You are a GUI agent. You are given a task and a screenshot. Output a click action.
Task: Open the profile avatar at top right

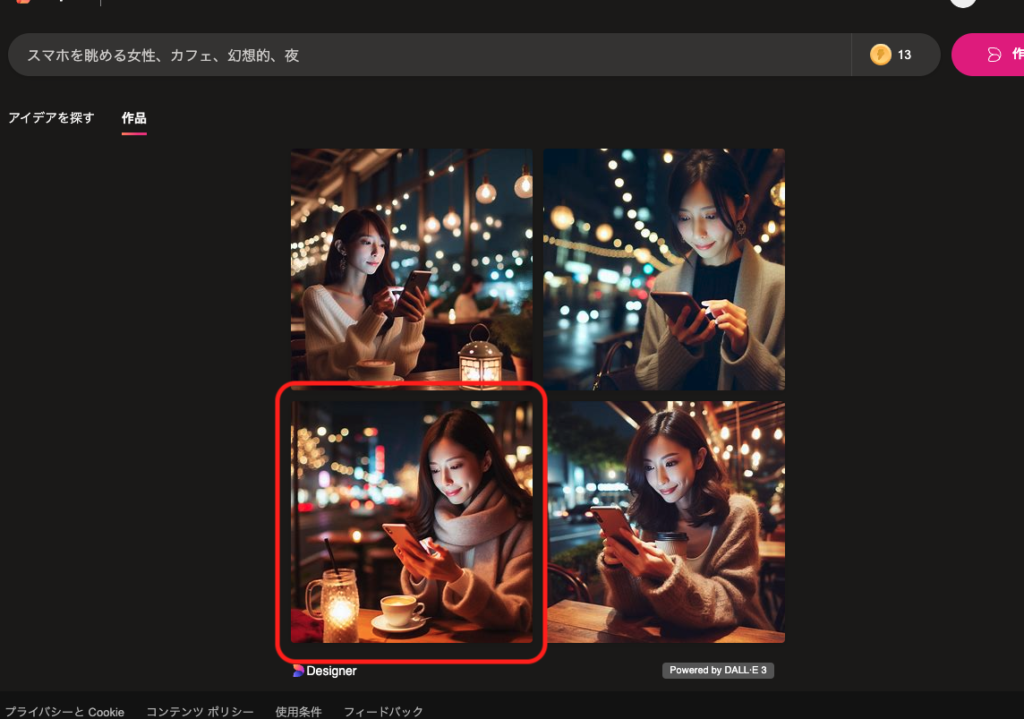(x=962, y=2)
